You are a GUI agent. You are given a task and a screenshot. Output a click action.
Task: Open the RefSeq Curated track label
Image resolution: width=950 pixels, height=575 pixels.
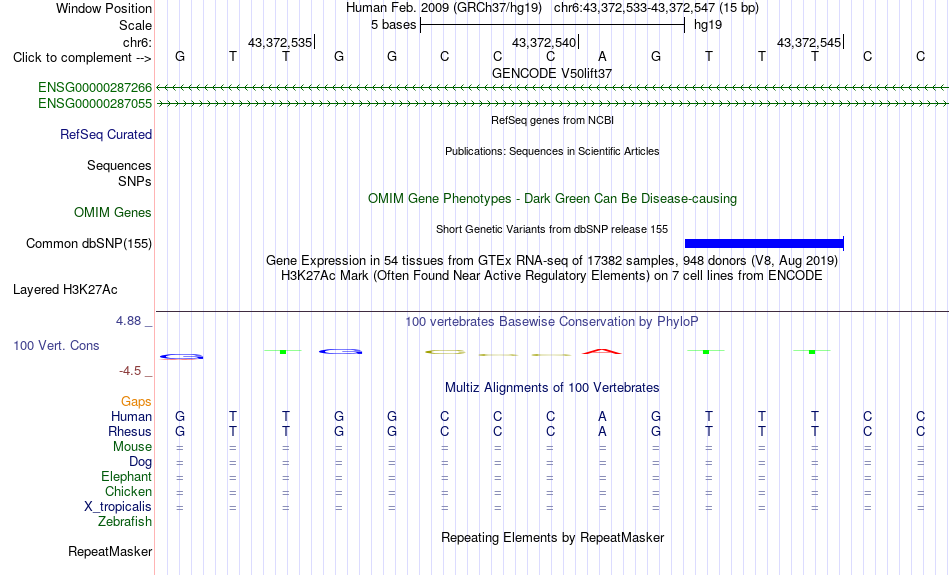tap(106, 135)
